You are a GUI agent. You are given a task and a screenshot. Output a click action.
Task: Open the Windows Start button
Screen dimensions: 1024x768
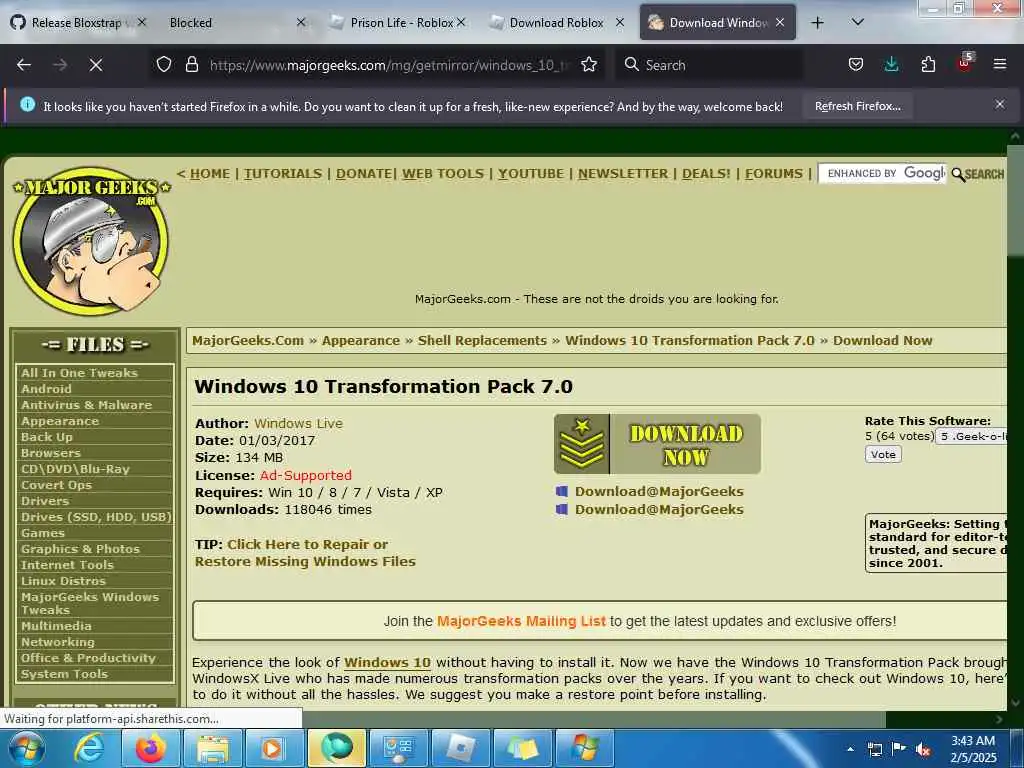point(25,748)
